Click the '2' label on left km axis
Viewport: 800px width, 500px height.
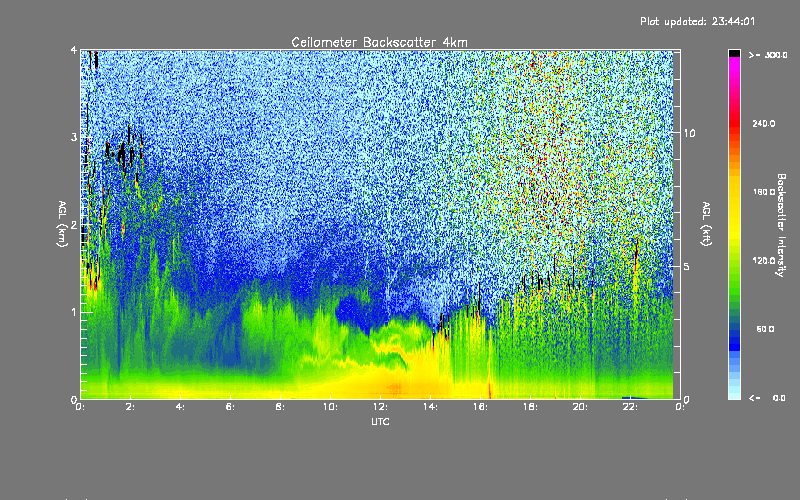74,224
